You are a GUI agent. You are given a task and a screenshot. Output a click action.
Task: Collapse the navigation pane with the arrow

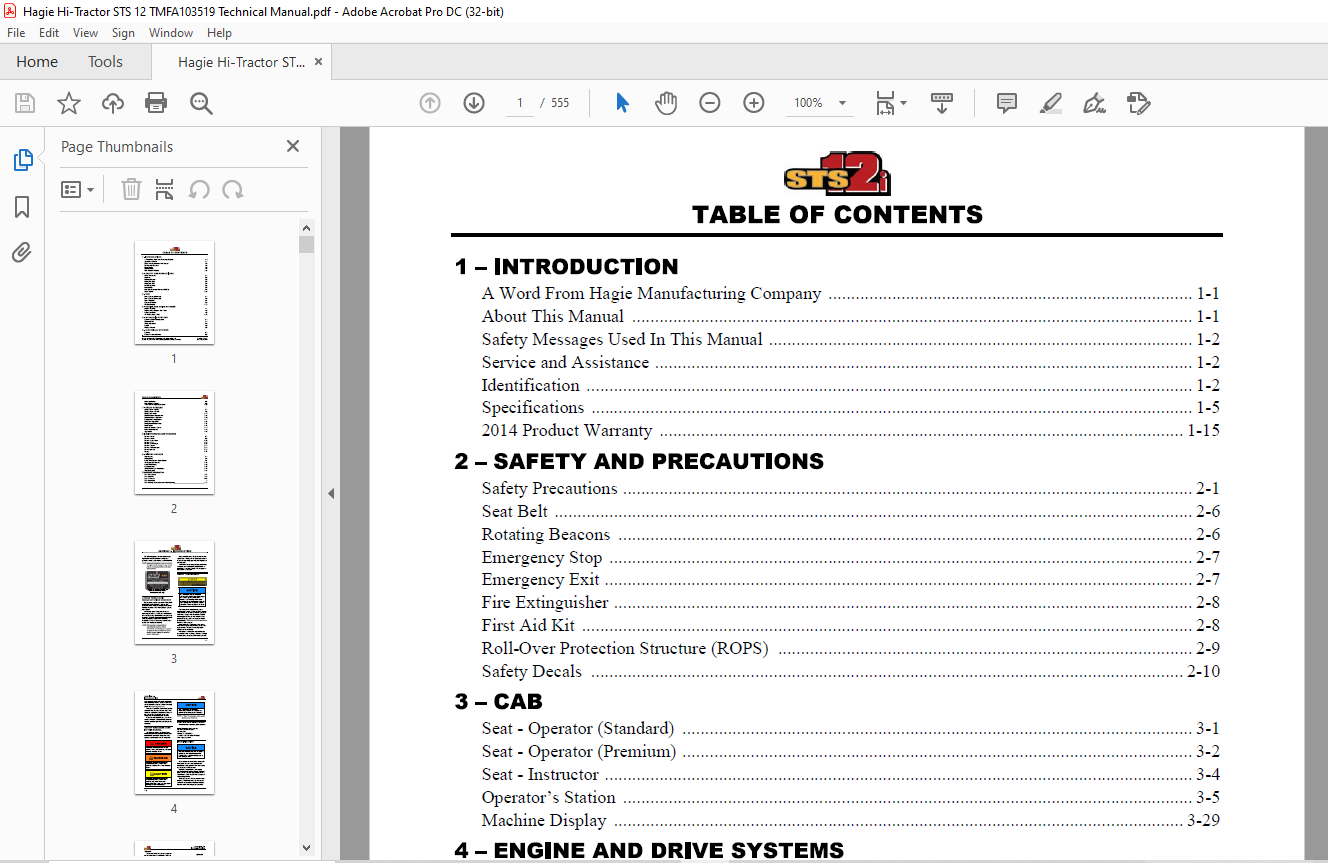click(x=331, y=493)
